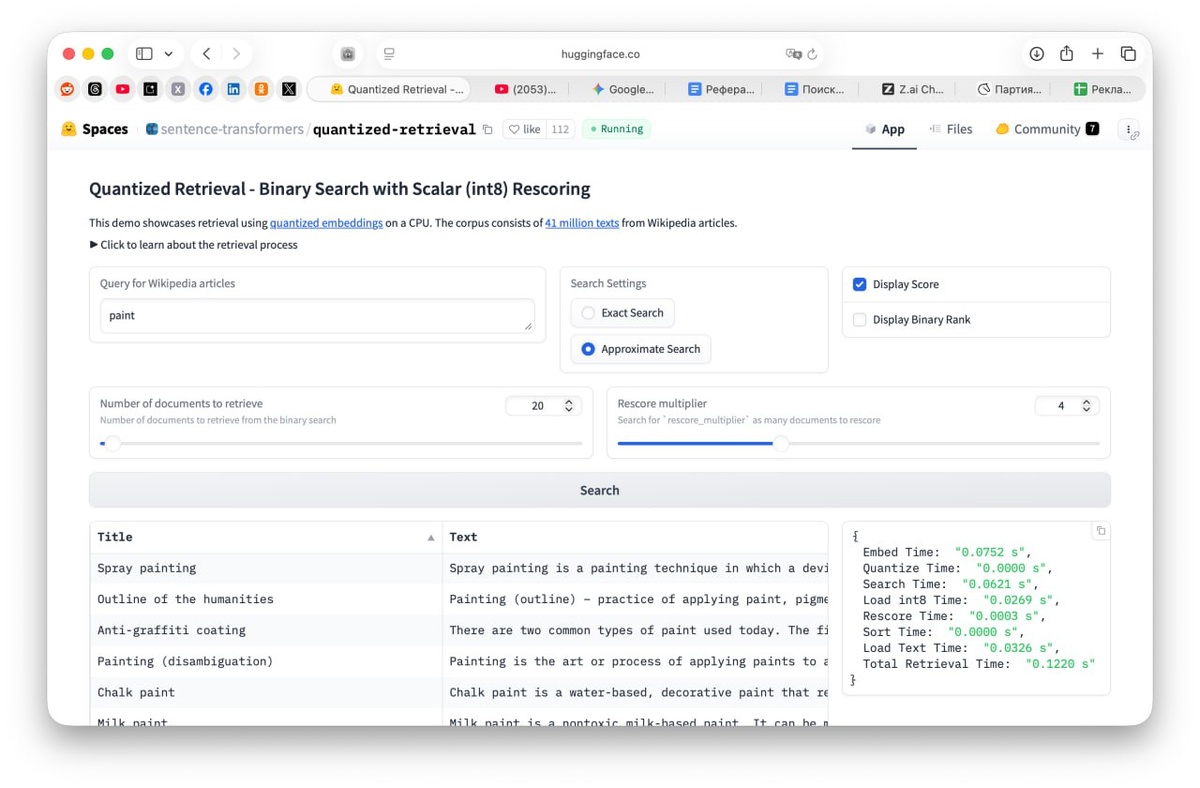Viewport: 1200px width, 788px height.
Task: Toggle the Safari sidebar button
Action: coord(144,54)
